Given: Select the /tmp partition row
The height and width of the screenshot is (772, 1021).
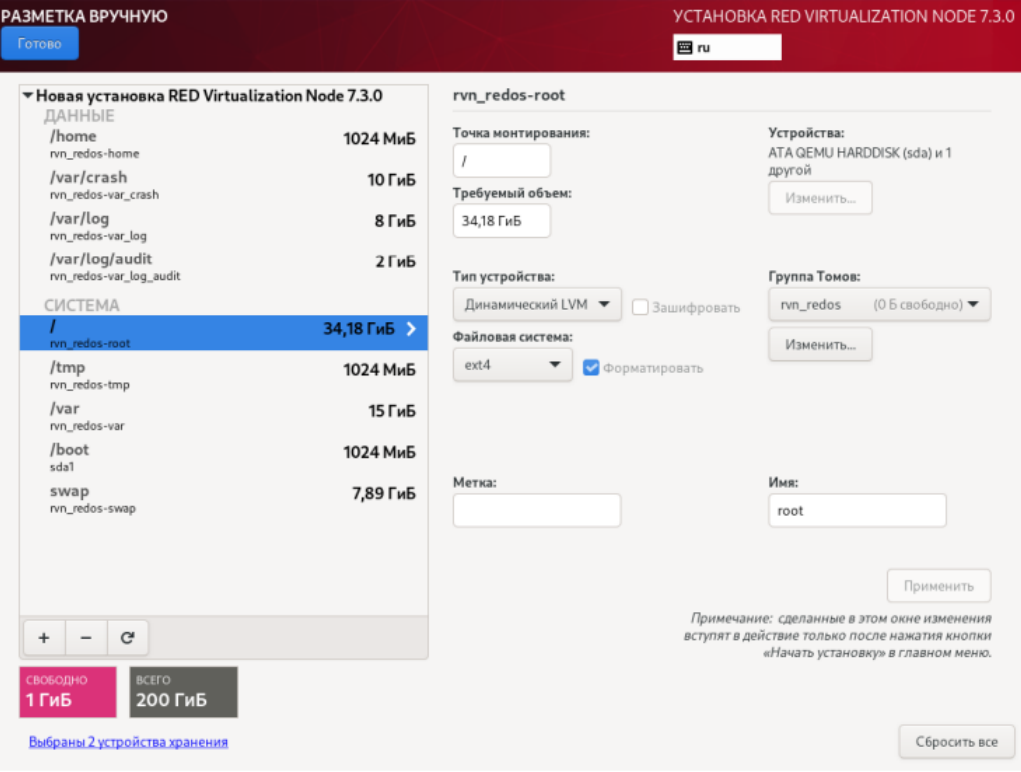Looking at the screenshot, I should (223, 375).
